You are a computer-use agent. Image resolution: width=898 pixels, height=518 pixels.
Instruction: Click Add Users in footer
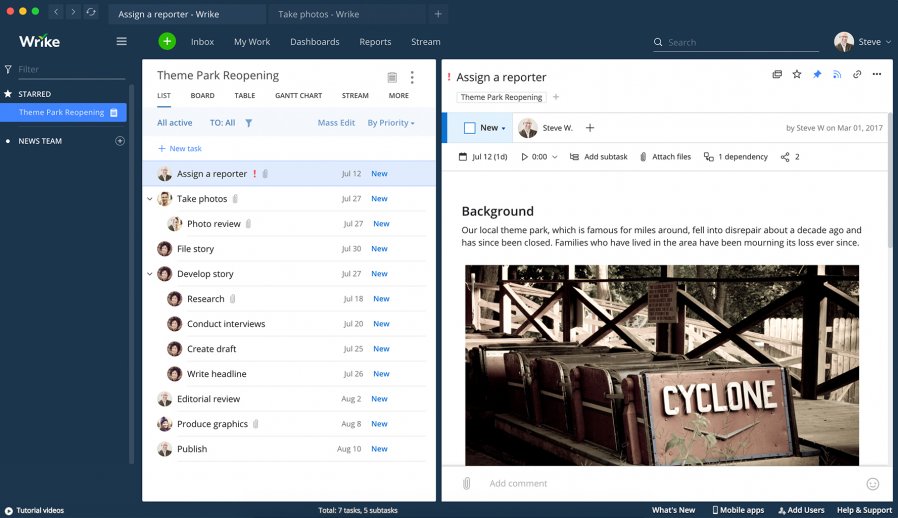click(x=801, y=510)
